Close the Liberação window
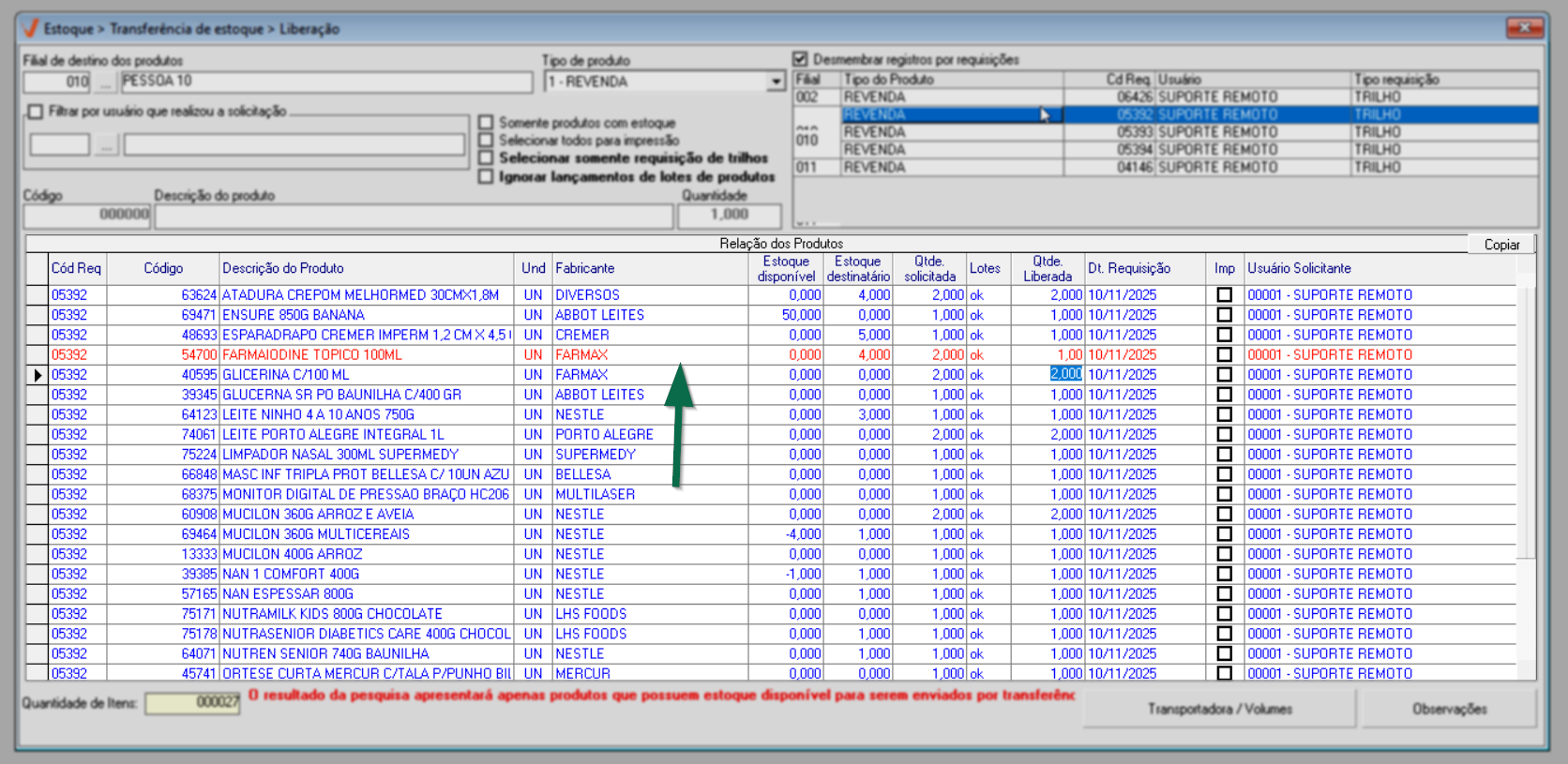The height and width of the screenshot is (764, 1568). click(1524, 28)
